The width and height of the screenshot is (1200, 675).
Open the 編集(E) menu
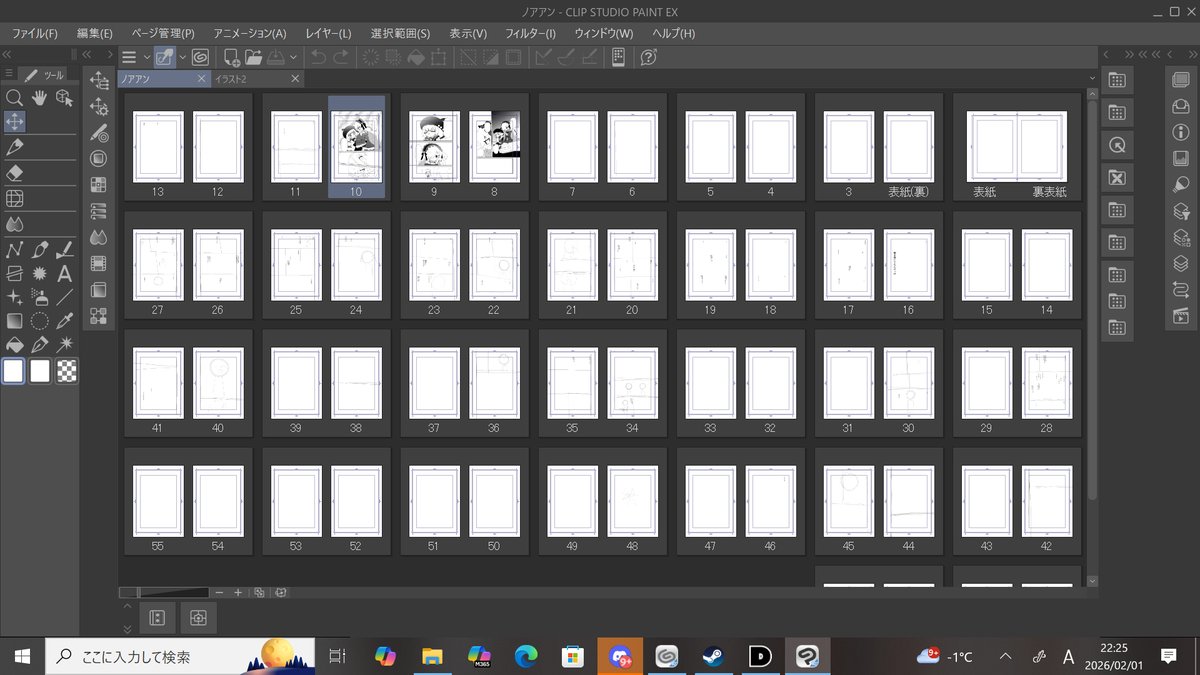(x=94, y=33)
